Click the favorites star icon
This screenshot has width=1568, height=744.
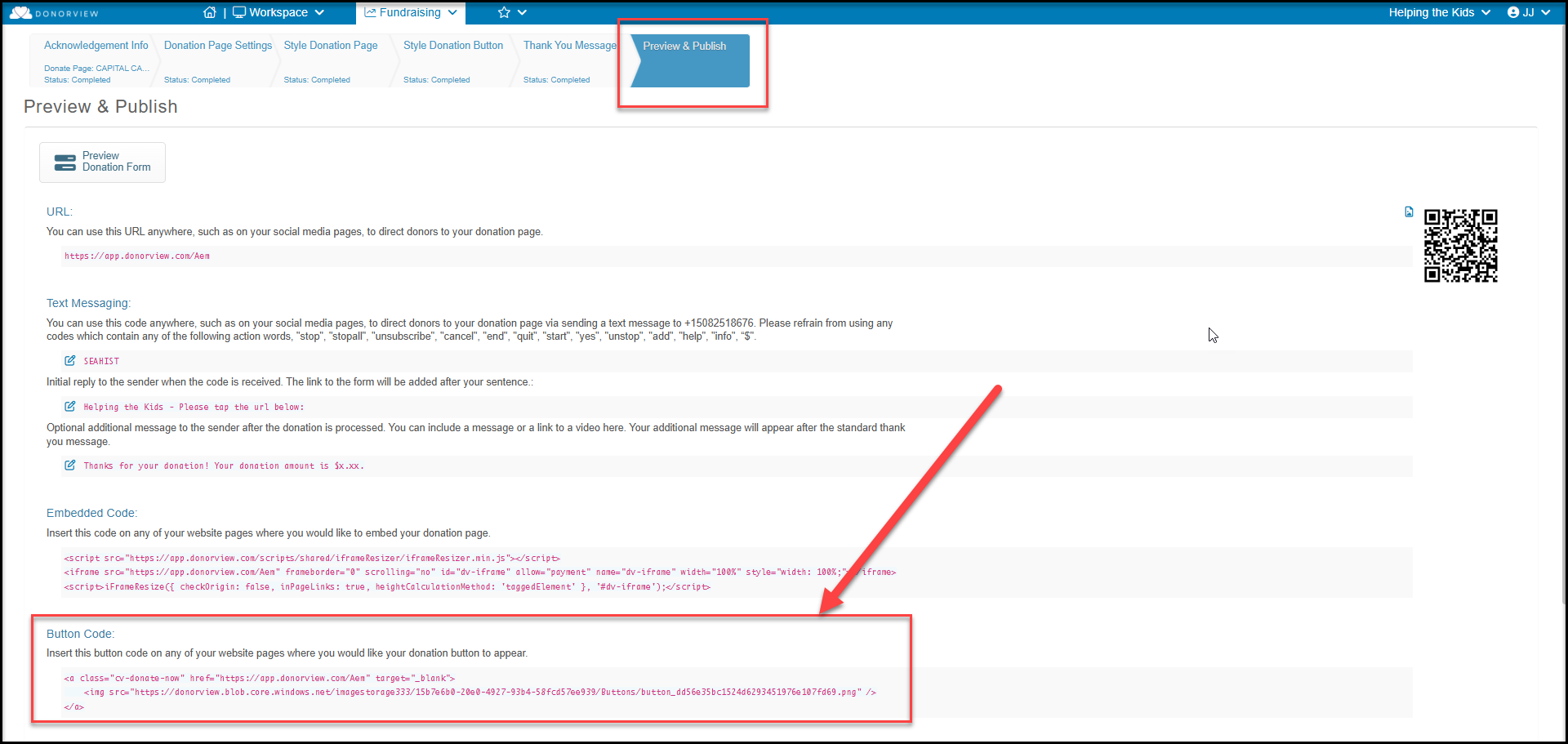pyautogui.click(x=504, y=12)
